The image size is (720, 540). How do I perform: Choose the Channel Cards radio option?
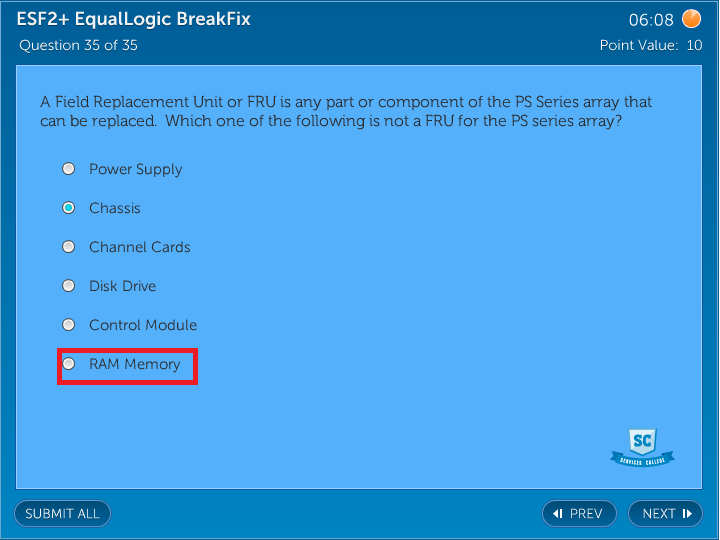[69, 247]
